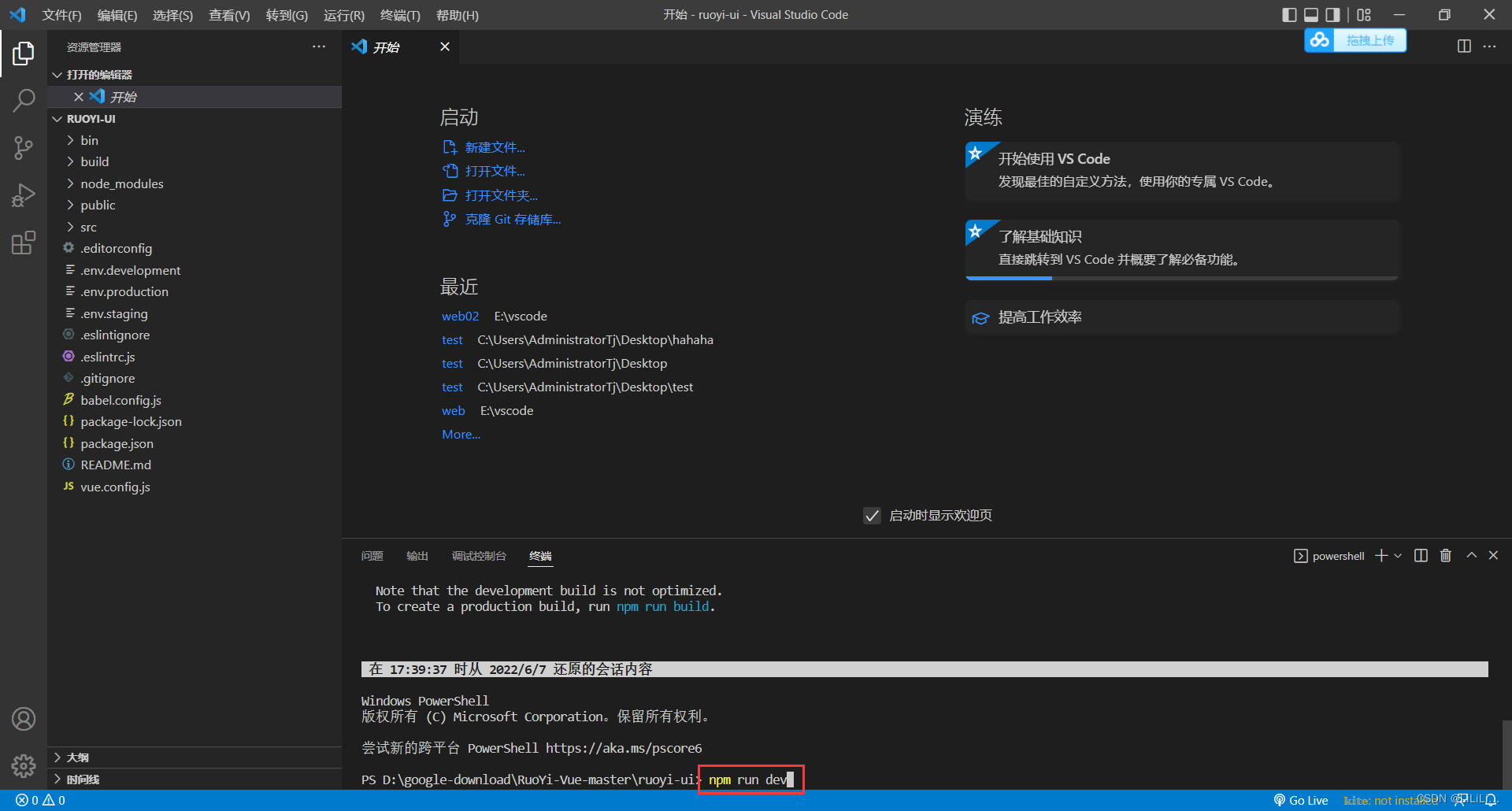This screenshot has width=1512, height=811.
Task: Switch to the 问题 panel tab
Action: coord(372,556)
